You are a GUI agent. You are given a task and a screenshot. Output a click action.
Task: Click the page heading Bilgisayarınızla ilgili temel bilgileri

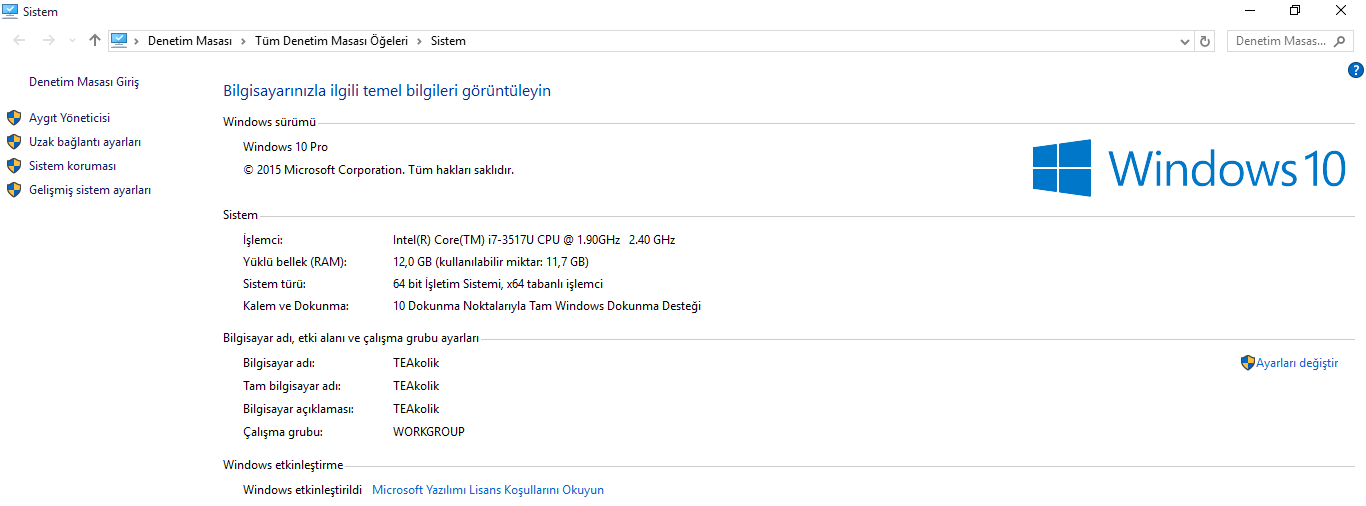(x=387, y=90)
